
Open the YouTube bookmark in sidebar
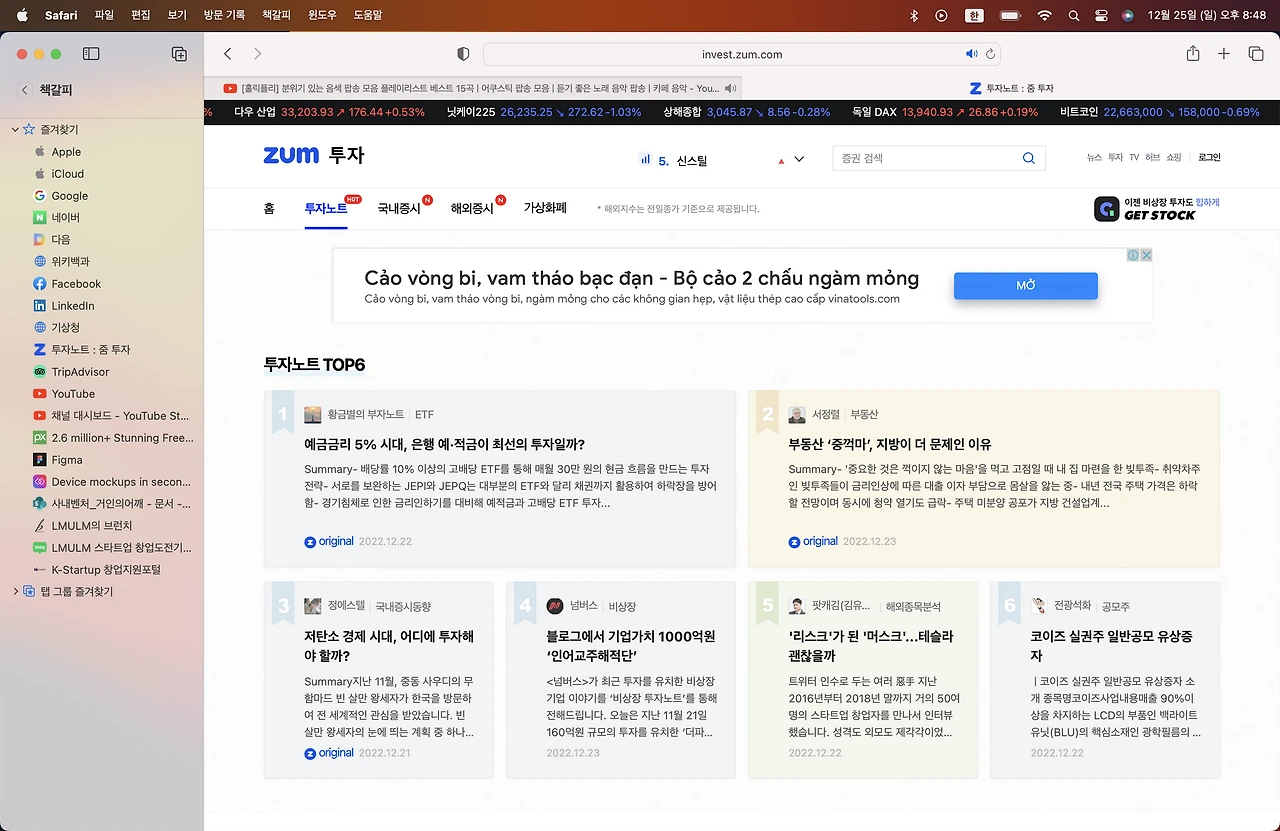coord(65,394)
